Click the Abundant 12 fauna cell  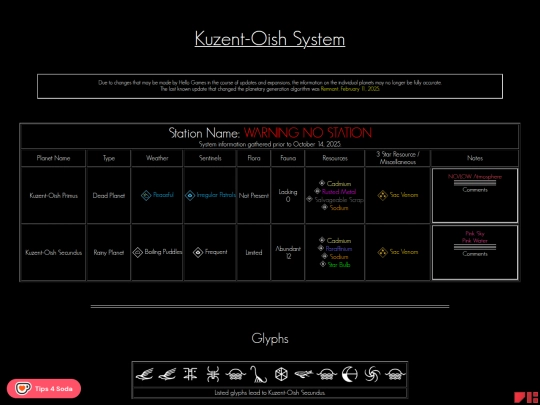[288, 252]
